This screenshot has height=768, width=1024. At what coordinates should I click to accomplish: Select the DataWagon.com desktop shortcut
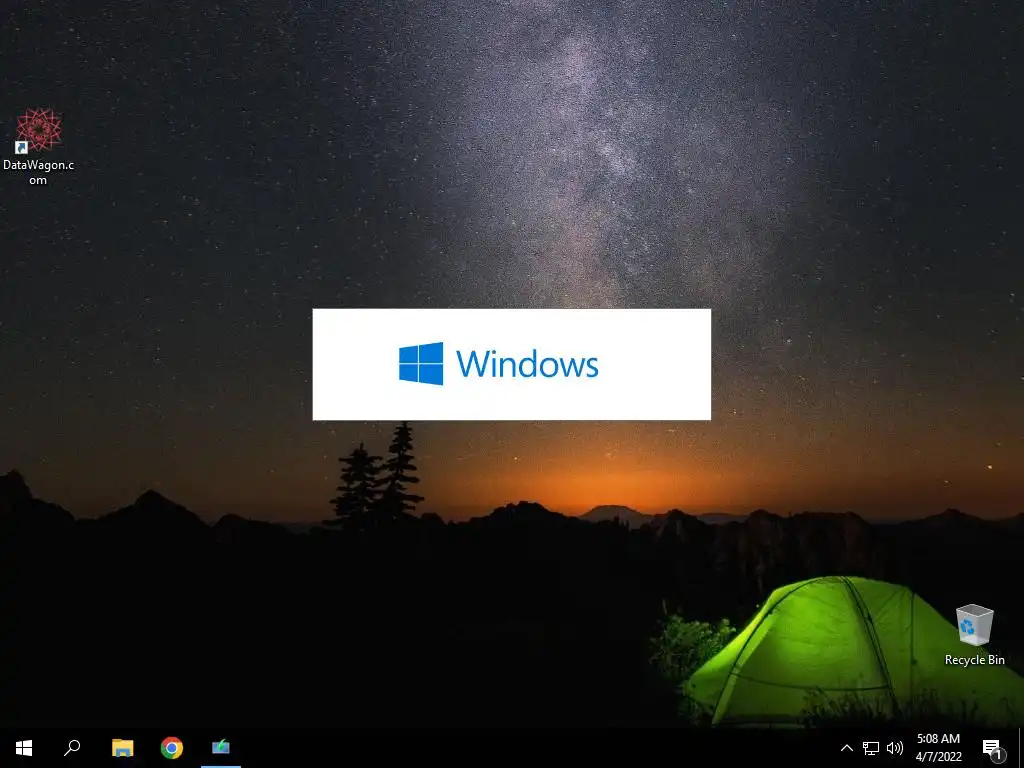(x=39, y=147)
